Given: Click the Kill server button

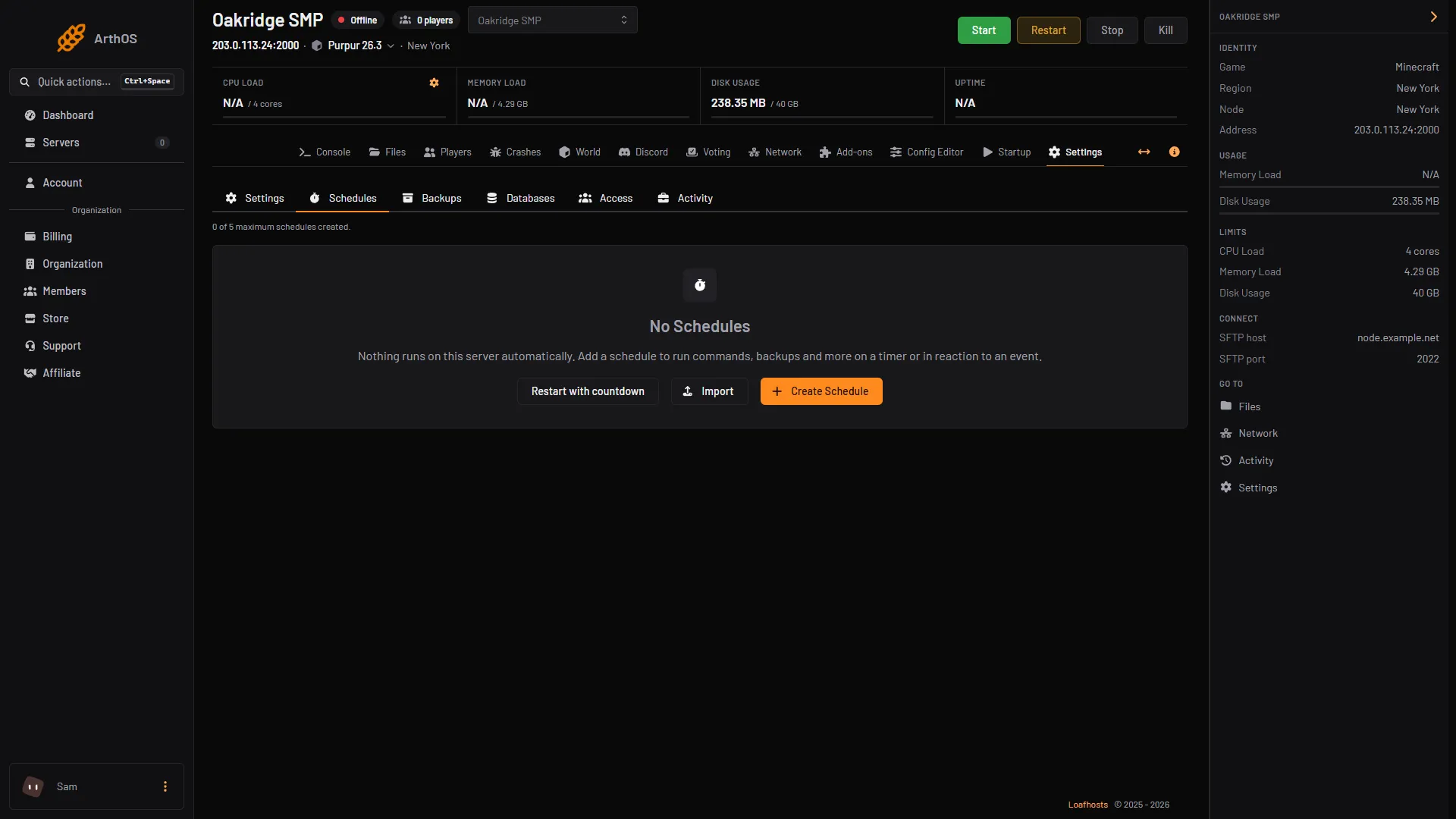Looking at the screenshot, I should pos(1166,30).
